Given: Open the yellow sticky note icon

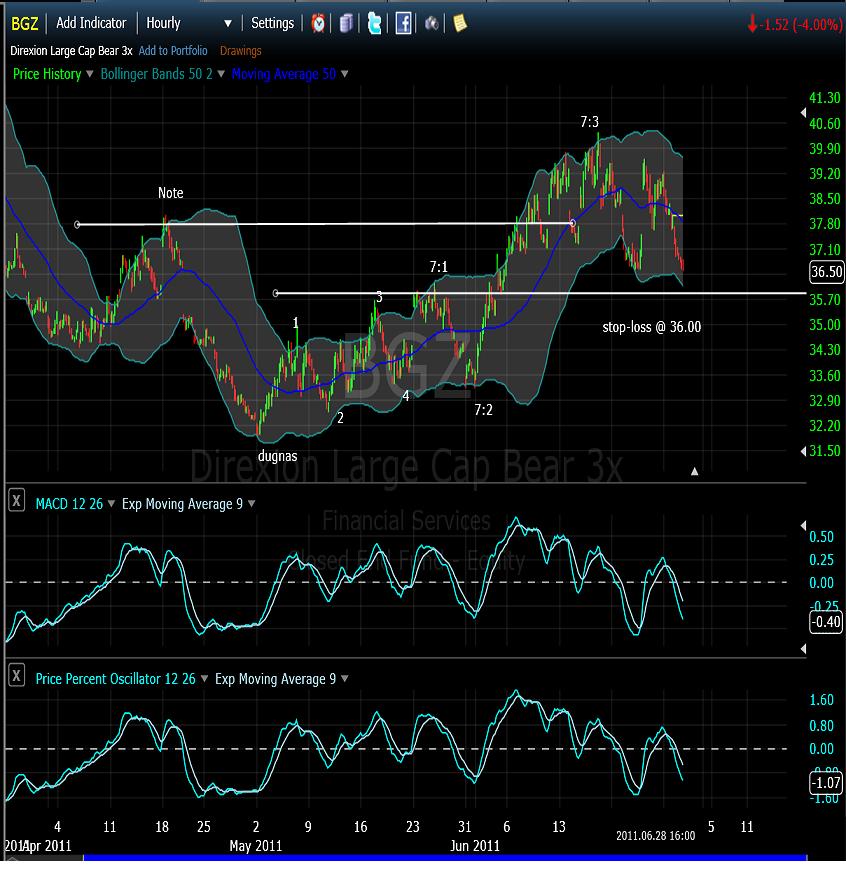Looking at the screenshot, I should [x=460, y=23].
